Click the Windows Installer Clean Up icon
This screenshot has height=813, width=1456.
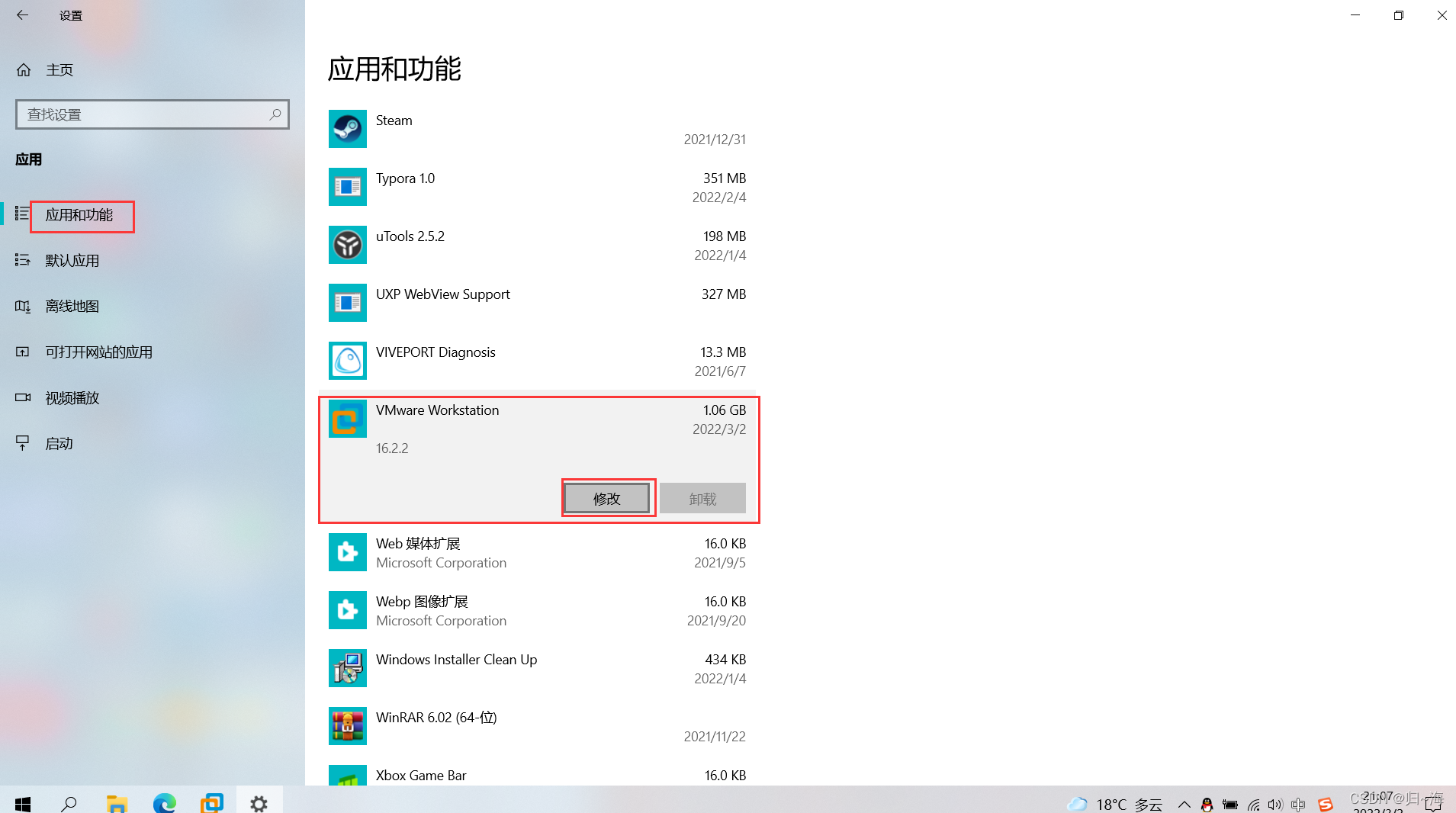pyautogui.click(x=348, y=668)
